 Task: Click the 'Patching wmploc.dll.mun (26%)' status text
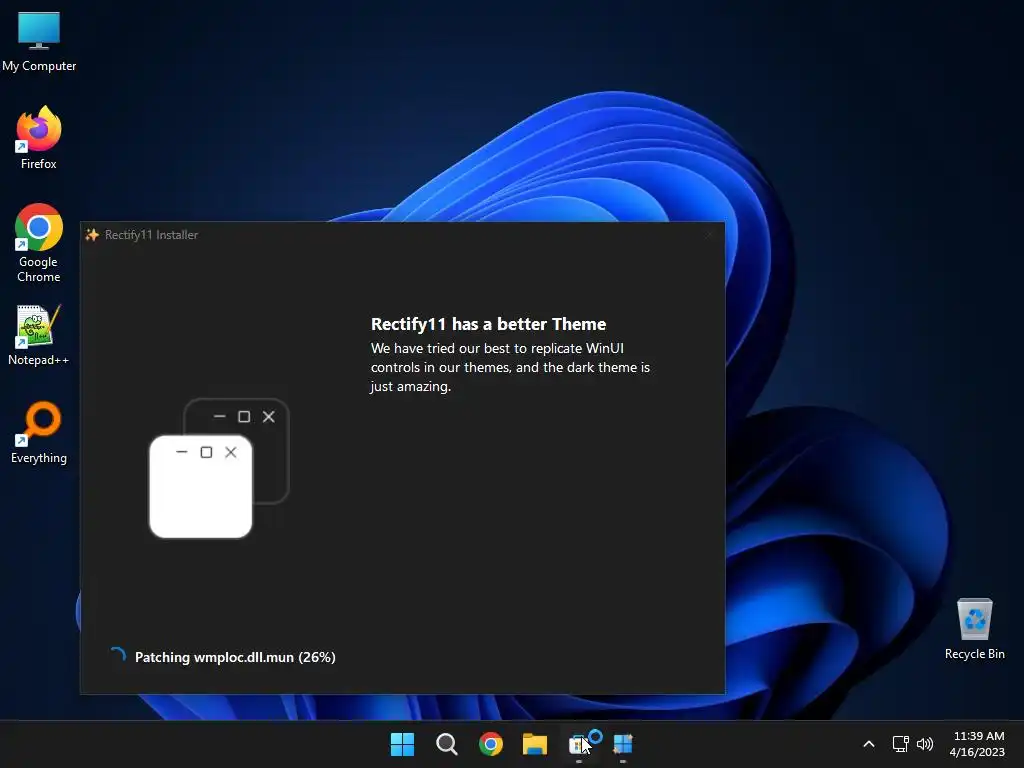pyautogui.click(x=235, y=657)
